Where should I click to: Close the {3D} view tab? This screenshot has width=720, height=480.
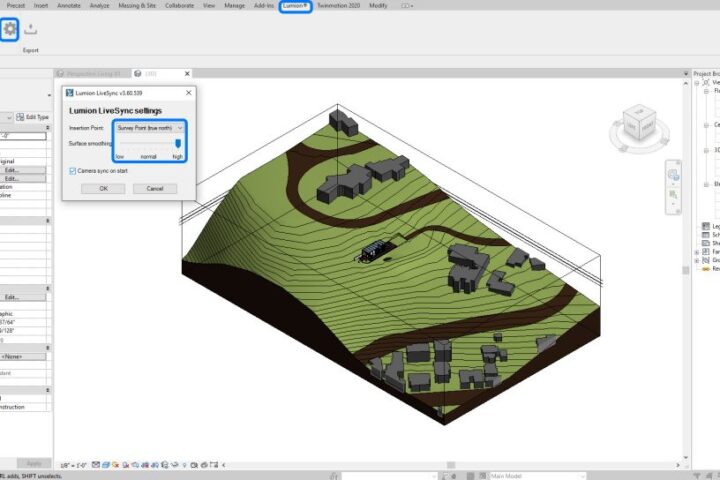pos(187,73)
